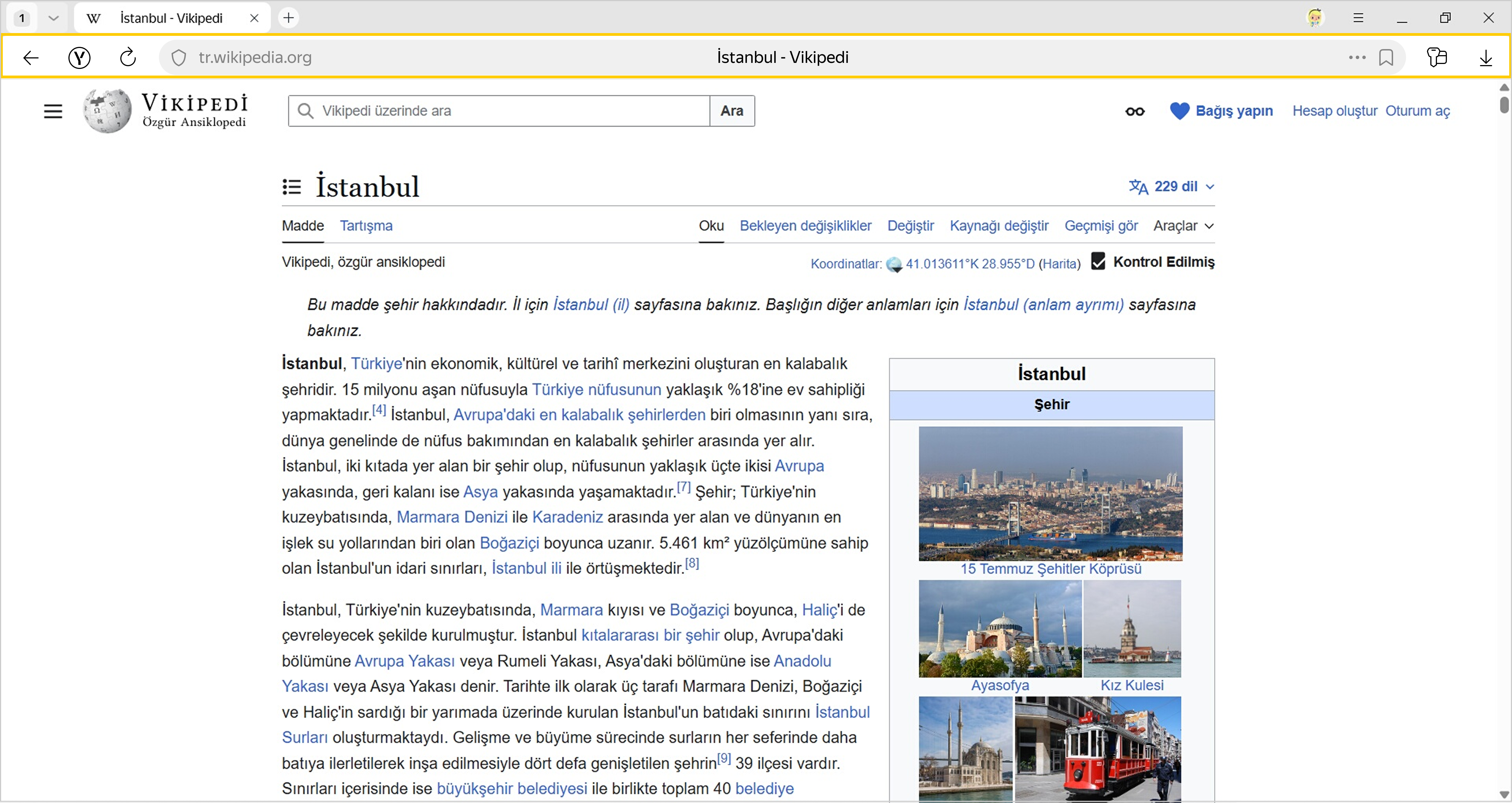
Task: Click the Kız Kulesi caption link
Action: pyautogui.click(x=1132, y=686)
